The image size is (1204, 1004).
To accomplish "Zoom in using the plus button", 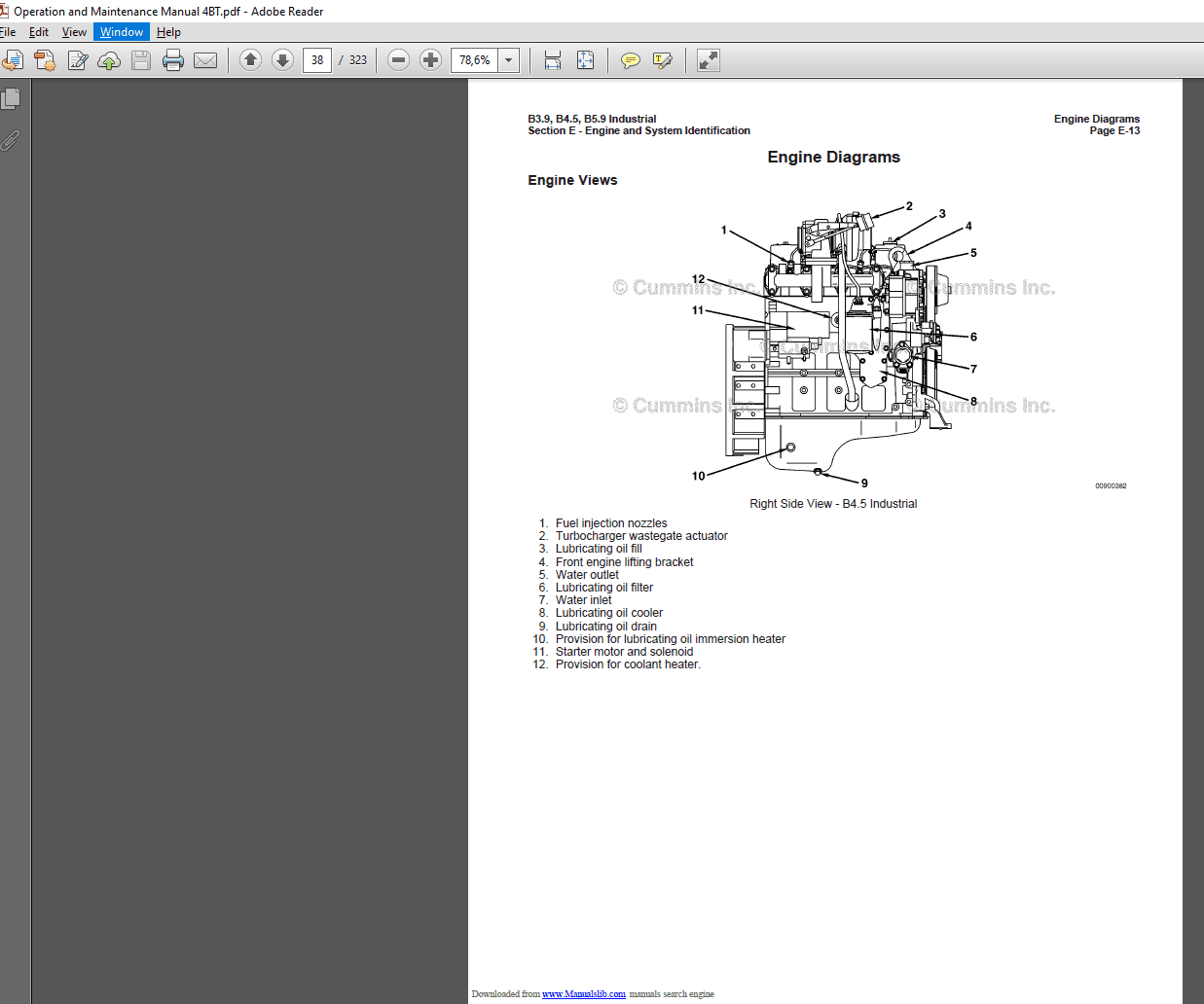I will coord(430,59).
